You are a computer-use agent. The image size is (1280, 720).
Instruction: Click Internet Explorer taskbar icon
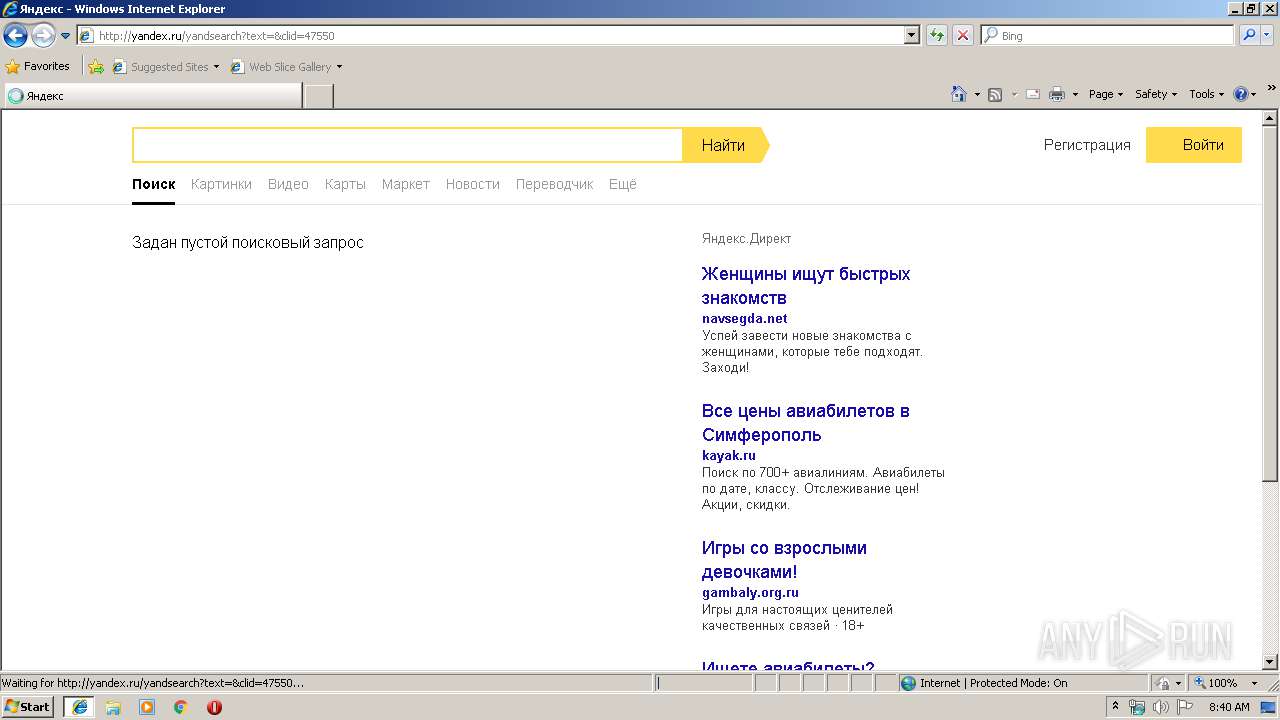pyautogui.click(x=79, y=707)
